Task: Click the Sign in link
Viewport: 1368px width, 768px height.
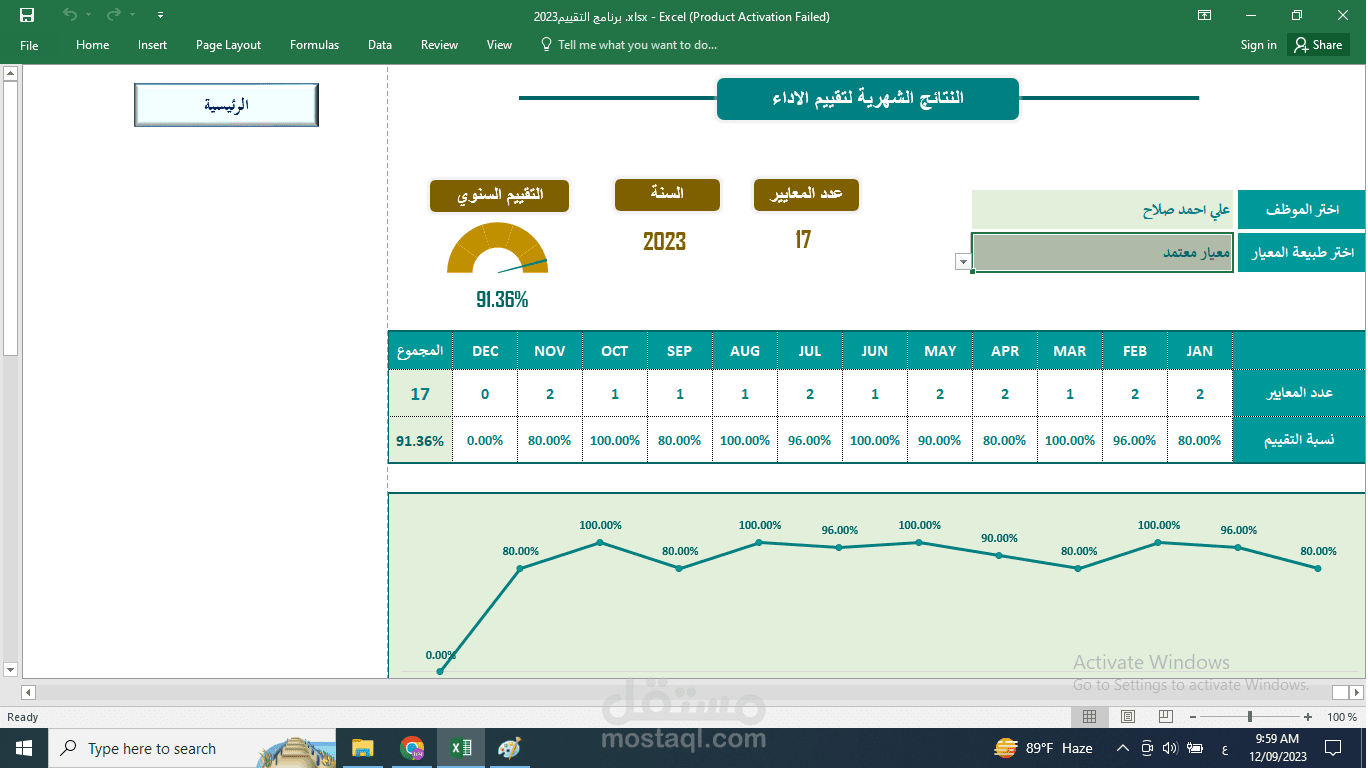Action: click(x=1258, y=45)
